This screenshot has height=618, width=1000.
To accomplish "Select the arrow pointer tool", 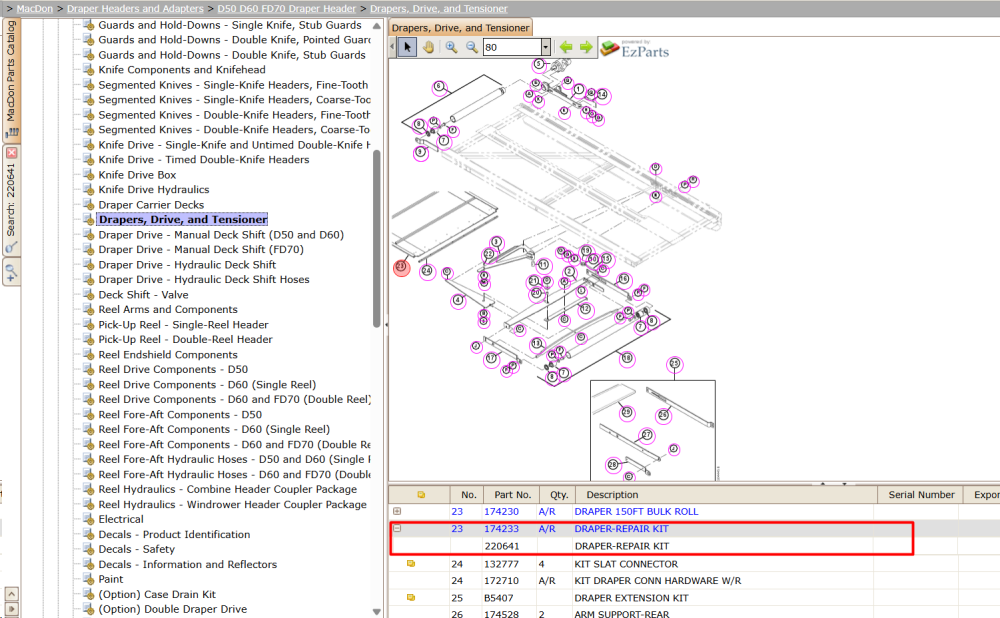I will (408, 47).
